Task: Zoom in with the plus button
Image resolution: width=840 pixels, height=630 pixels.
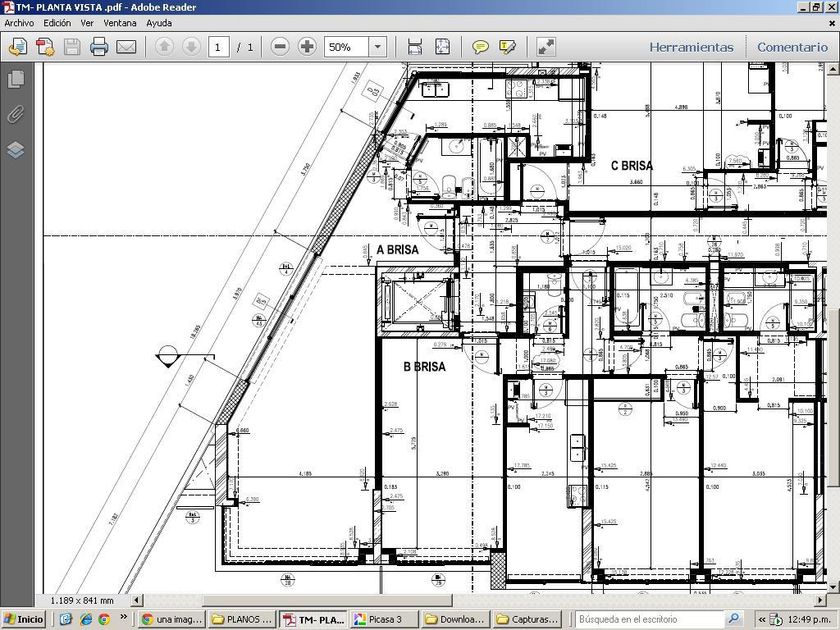Action: (307, 47)
